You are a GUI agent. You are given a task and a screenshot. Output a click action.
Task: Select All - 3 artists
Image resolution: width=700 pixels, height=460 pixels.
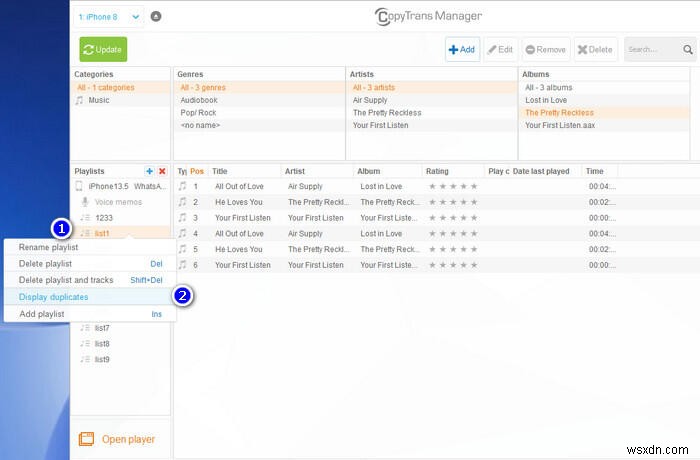[x=432, y=88]
